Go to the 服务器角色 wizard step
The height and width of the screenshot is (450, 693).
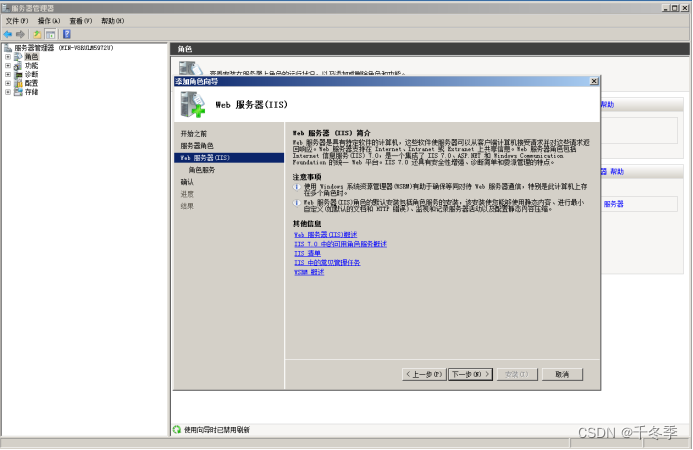pyautogui.click(x=197, y=145)
